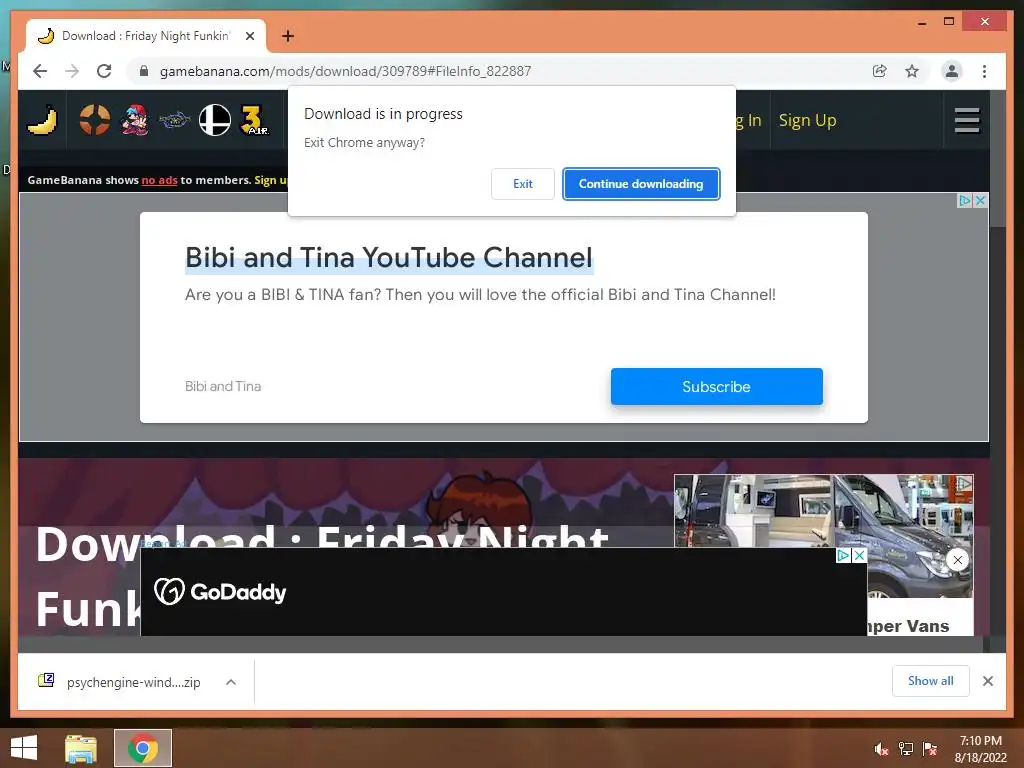Click the GoDaddy logo in the banner
Image resolution: width=1024 pixels, height=768 pixels.
pyautogui.click(x=220, y=592)
